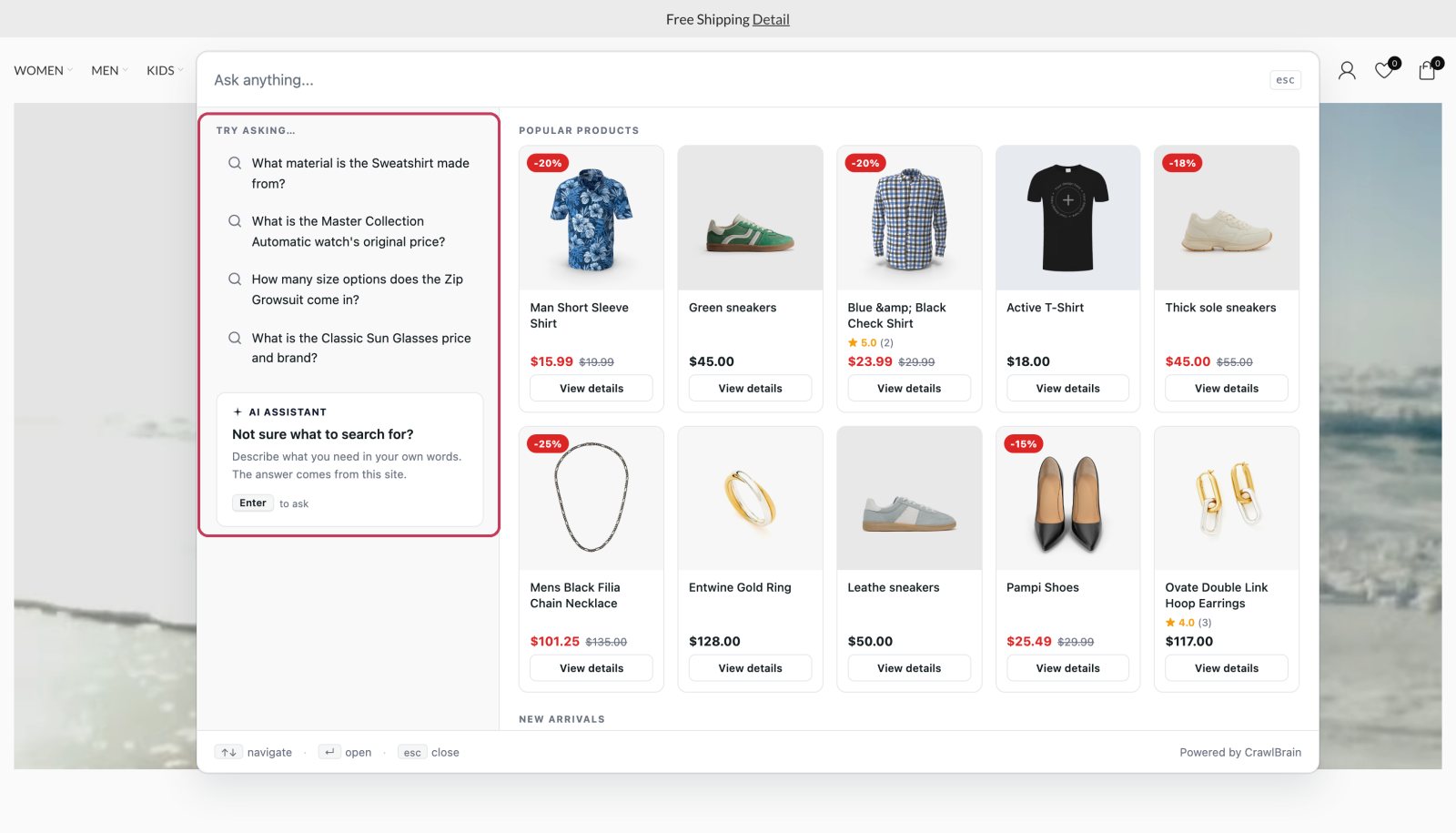Click the up-down navigate arrows key hint
This screenshot has height=833, width=1456.
(228, 752)
